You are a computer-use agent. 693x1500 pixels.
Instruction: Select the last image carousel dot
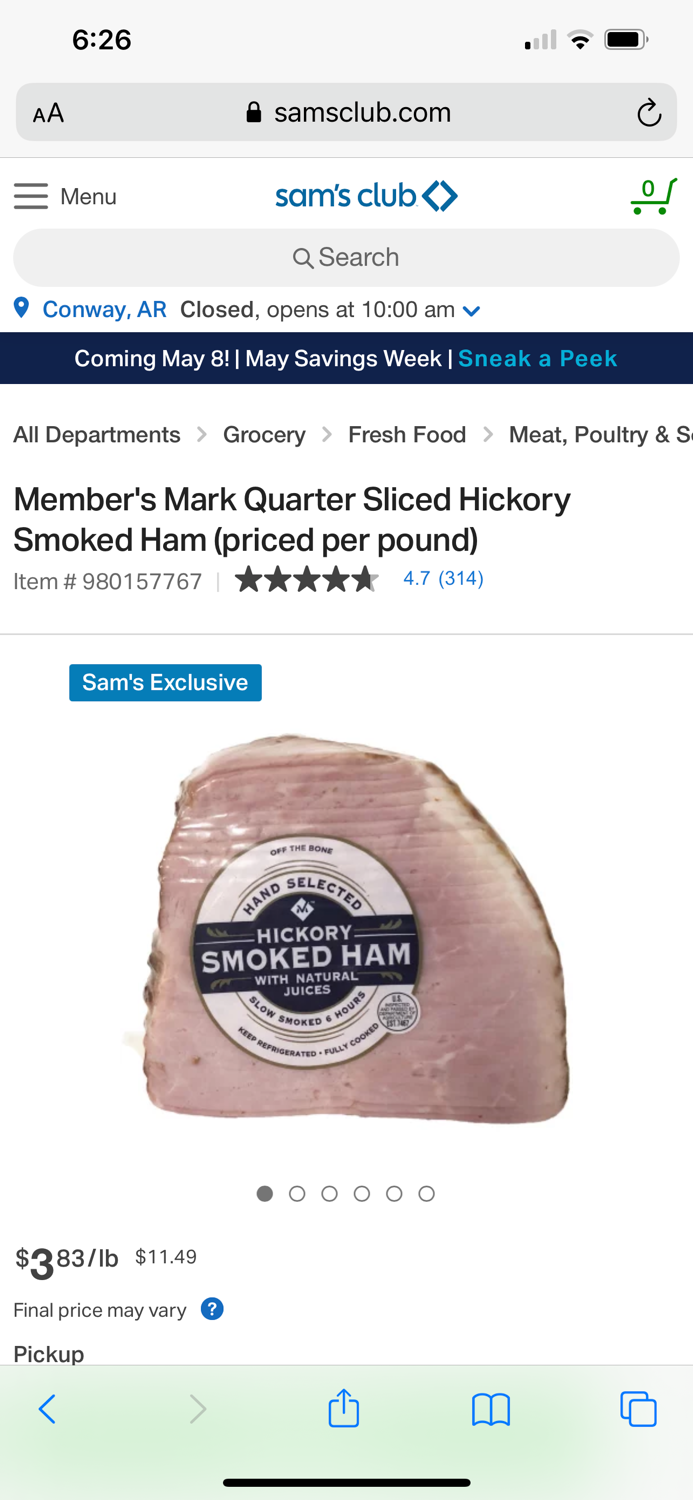pos(426,1193)
